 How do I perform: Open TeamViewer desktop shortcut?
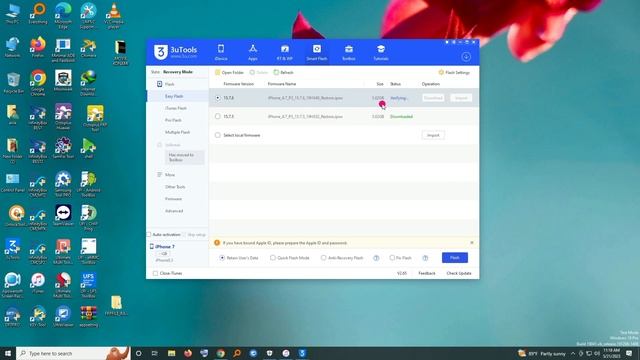pos(63,216)
